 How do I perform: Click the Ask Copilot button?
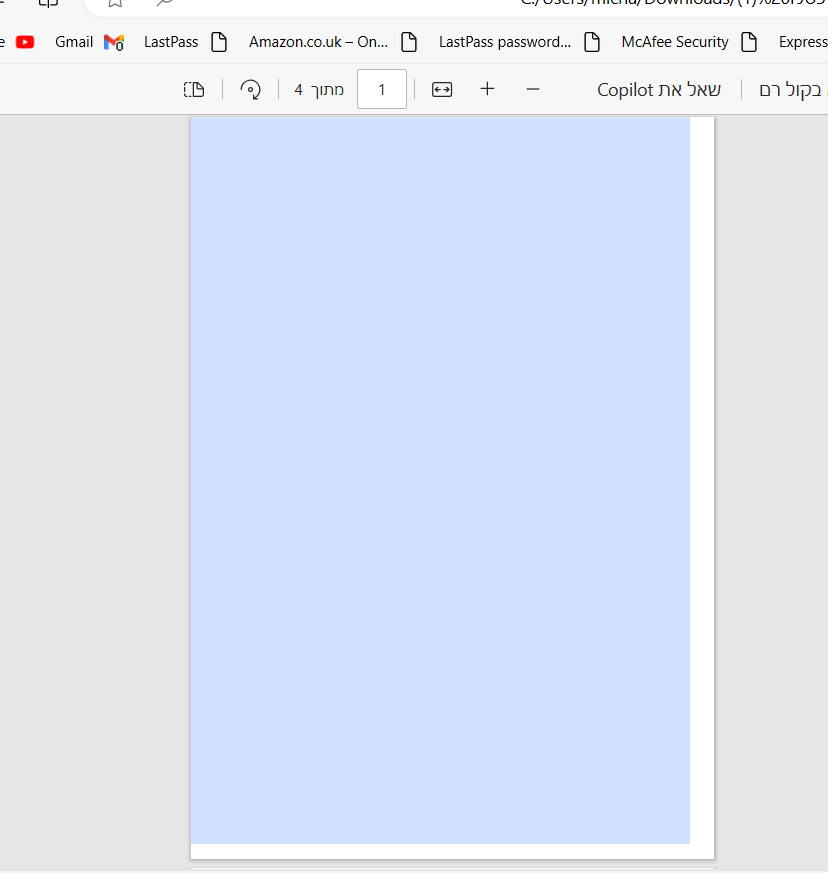coord(659,90)
